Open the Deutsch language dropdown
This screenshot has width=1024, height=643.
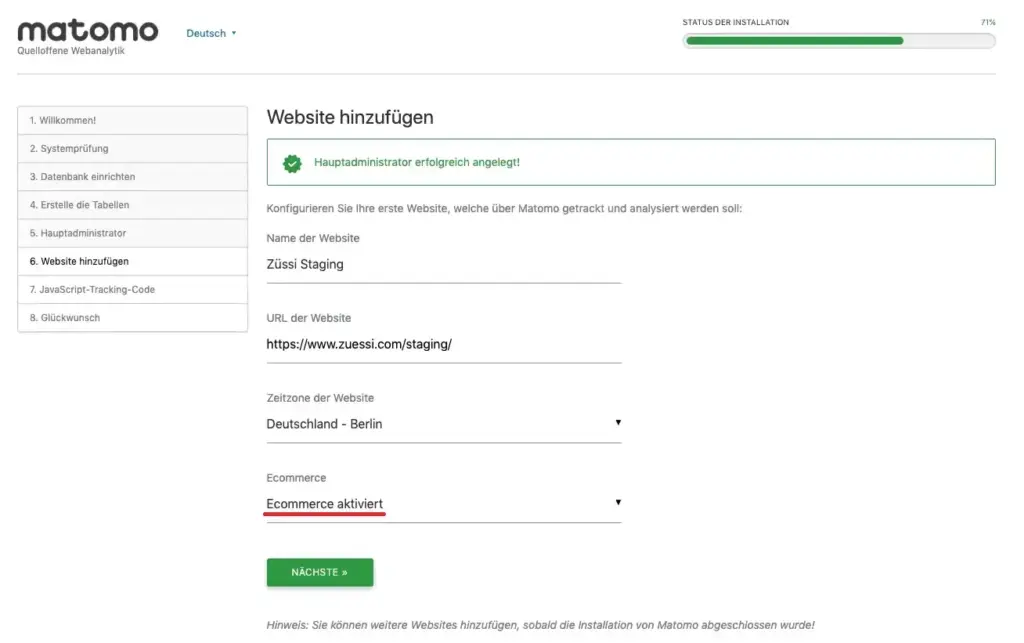click(x=211, y=33)
